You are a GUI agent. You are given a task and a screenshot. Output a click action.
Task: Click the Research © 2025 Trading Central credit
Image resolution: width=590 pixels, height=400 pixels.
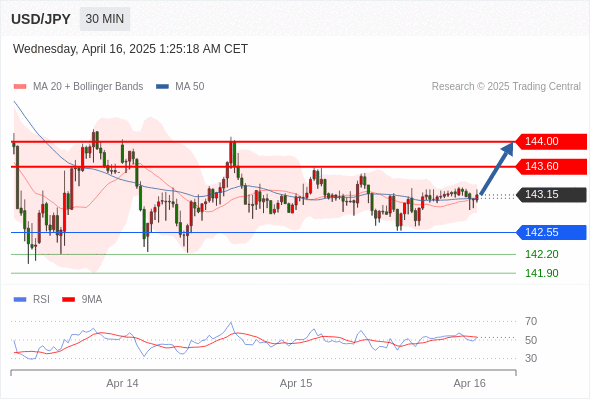[x=506, y=87]
